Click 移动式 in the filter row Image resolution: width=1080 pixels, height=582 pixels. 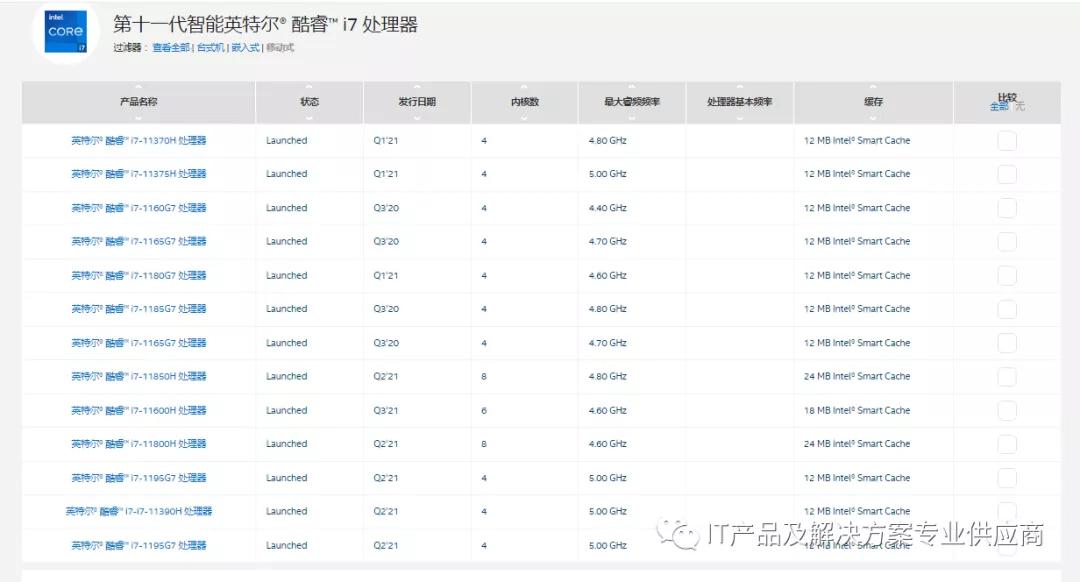tap(281, 47)
